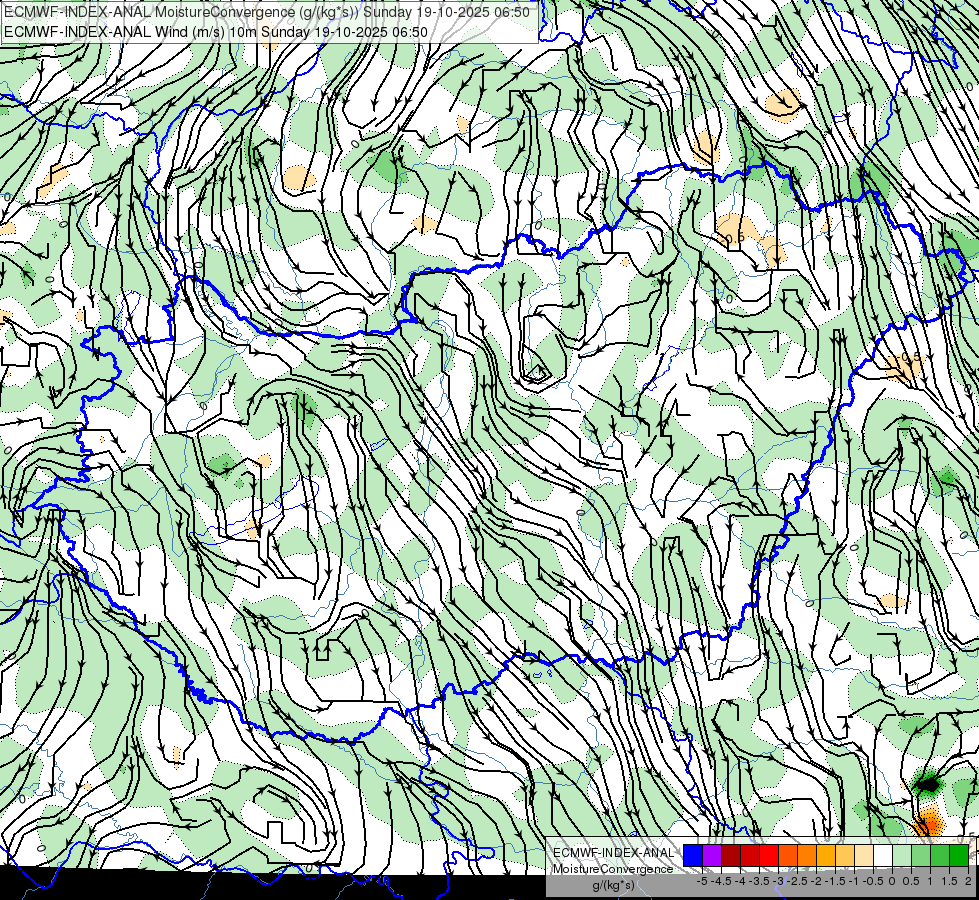Select the orange swatch between -2.5 and -2

click(x=807, y=856)
